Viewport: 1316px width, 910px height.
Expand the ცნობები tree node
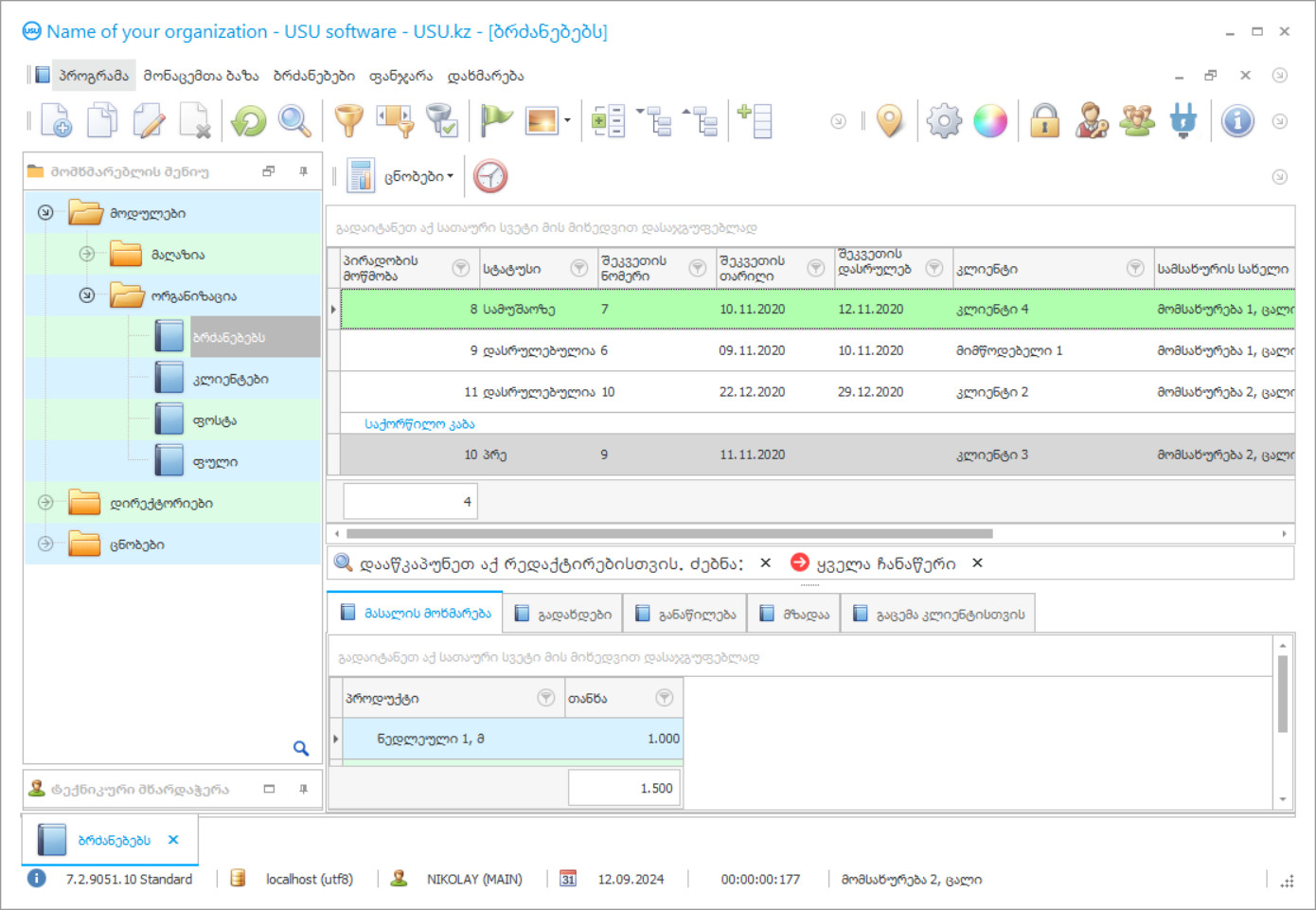point(45,544)
